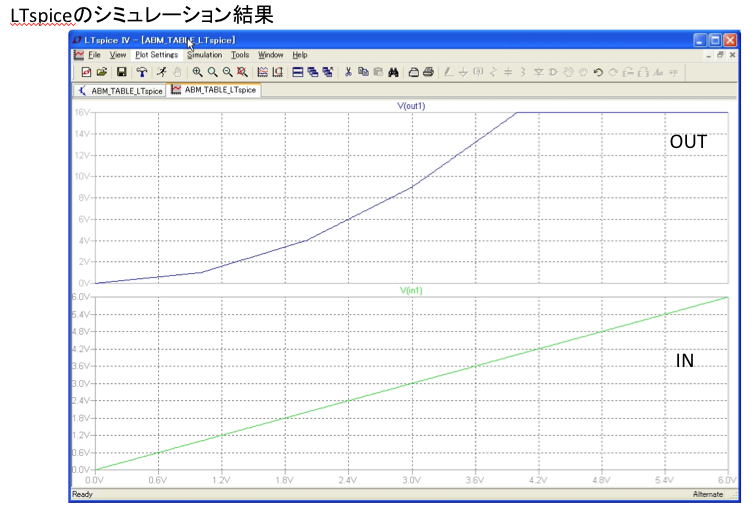756x509 pixels.
Task: Open the Tools menu
Action: point(240,55)
